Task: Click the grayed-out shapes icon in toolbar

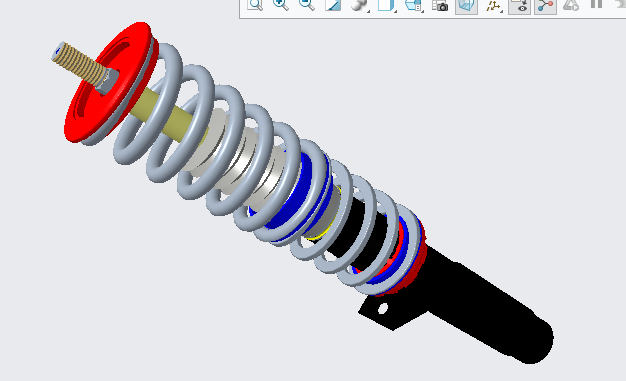Action: [x=571, y=5]
